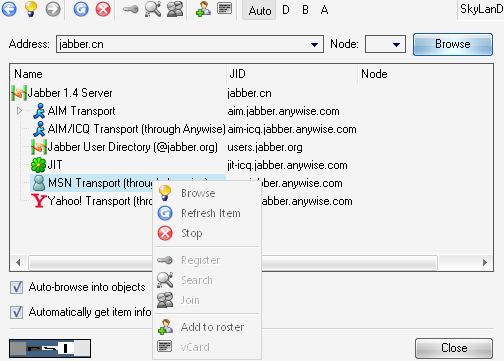Click the key Register toolbar icon
The height and width of the screenshot is (361, 504).
coord(130,9)
